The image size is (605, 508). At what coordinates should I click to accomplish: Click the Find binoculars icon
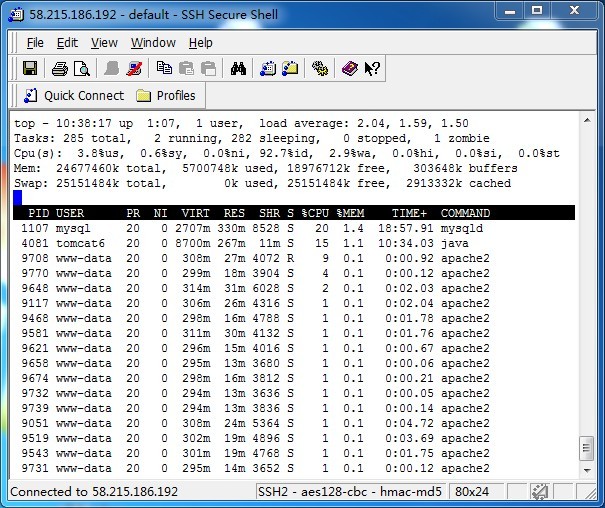tap(238, 69)
